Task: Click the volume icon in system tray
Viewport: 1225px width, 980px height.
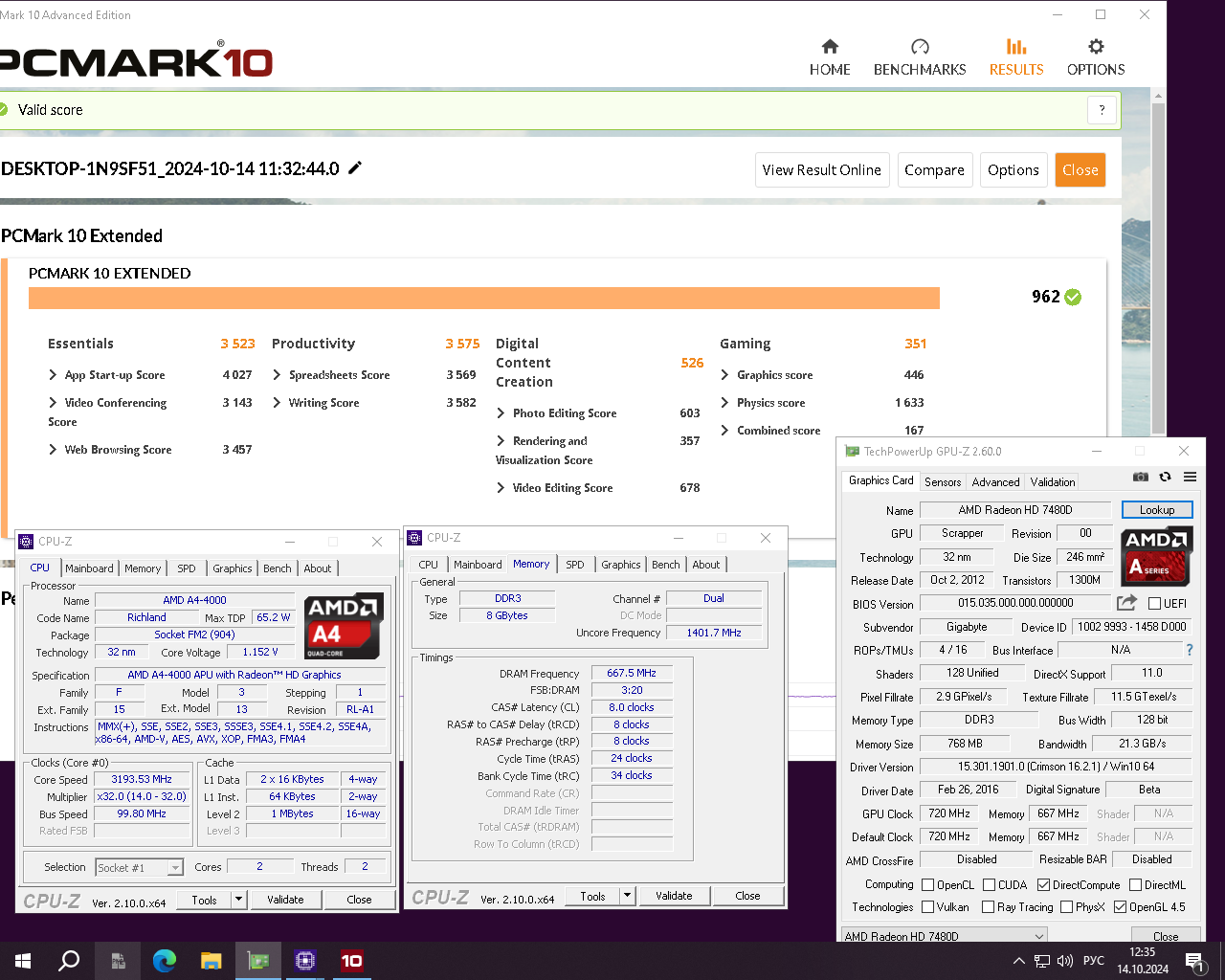Action: (x=1065, y=961)
